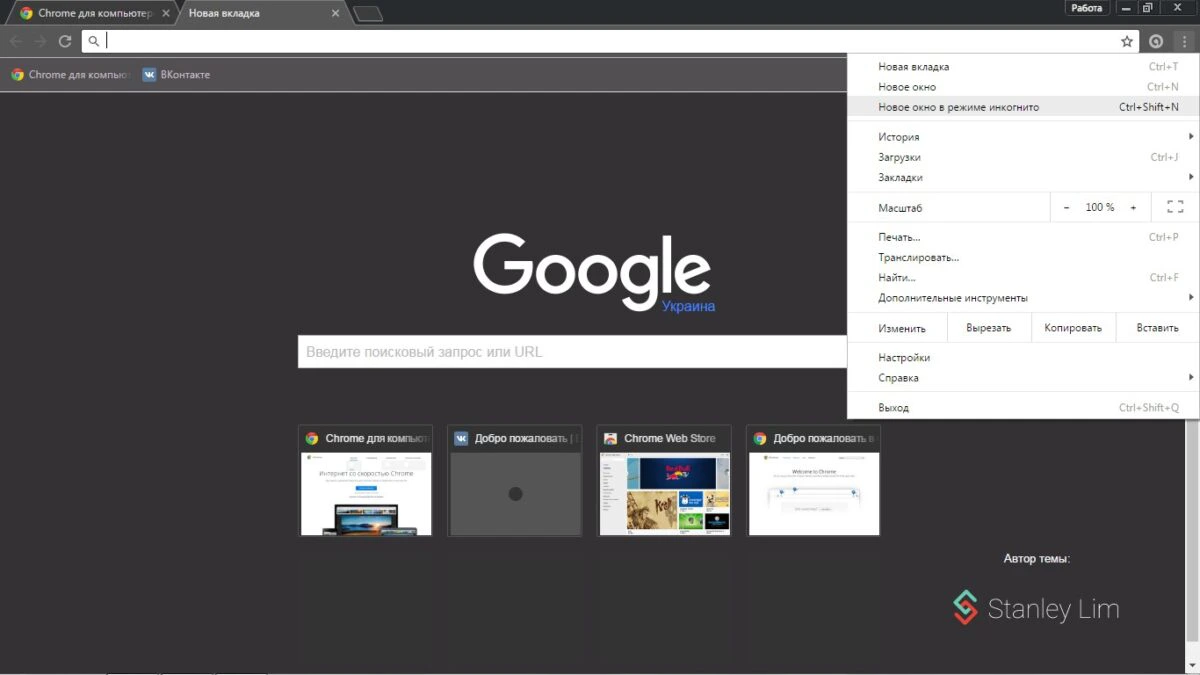1200x675 pixels.
Task: Click the fullscreen icon in zoom row
Action: (x=1175, y=207)
